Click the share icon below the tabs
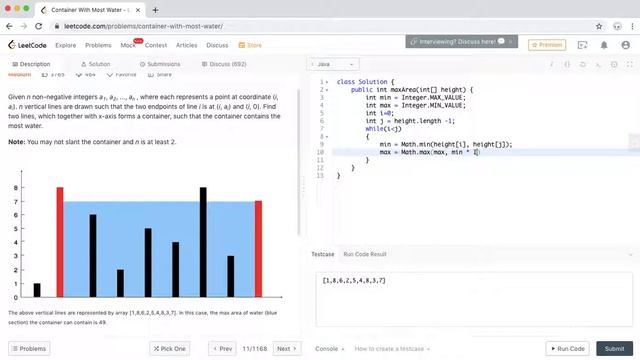Screen dimensions: 640x360 tap(160, 75)
